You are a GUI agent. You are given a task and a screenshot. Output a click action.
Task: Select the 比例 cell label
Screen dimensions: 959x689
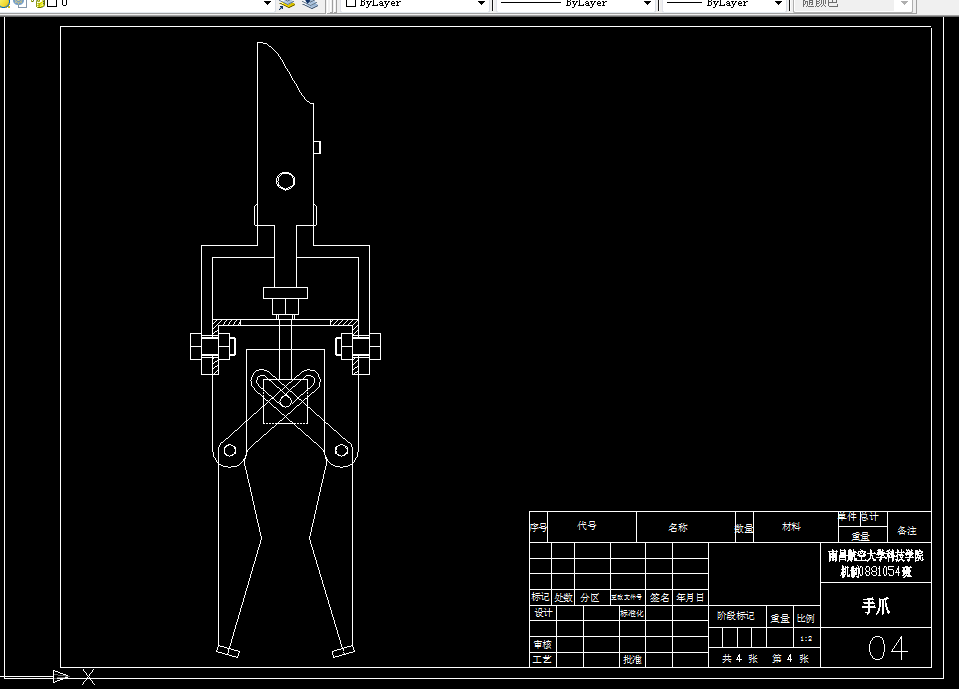coord(805,618)
